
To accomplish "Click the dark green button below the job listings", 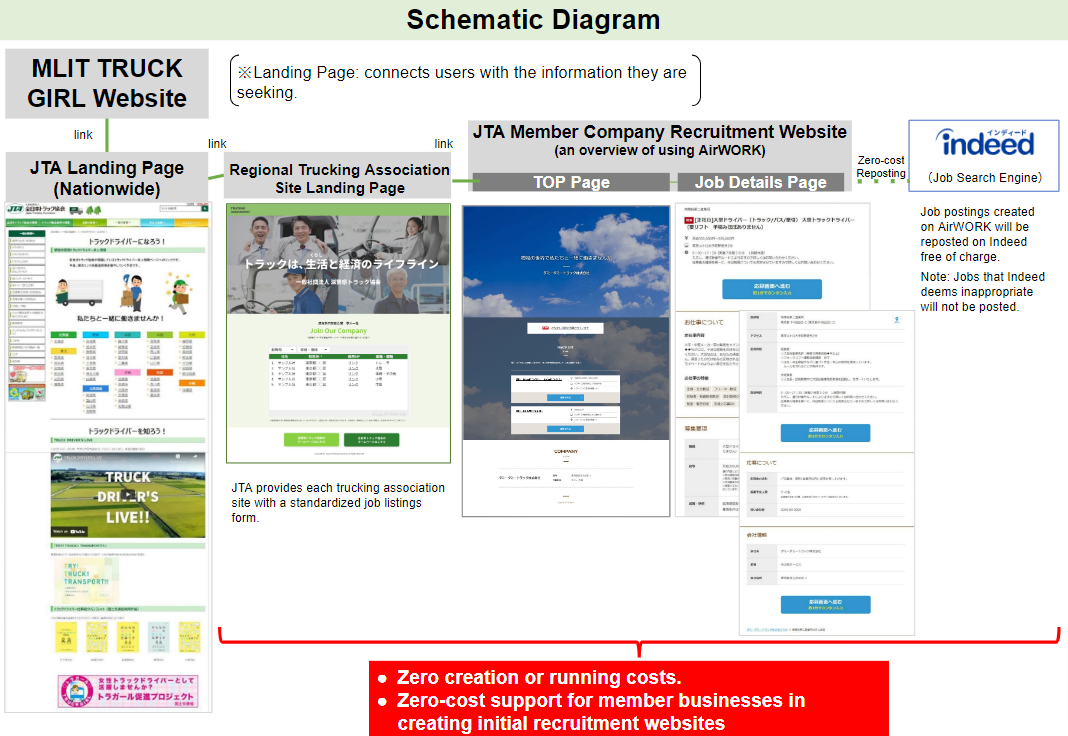I will pos(371,439).
